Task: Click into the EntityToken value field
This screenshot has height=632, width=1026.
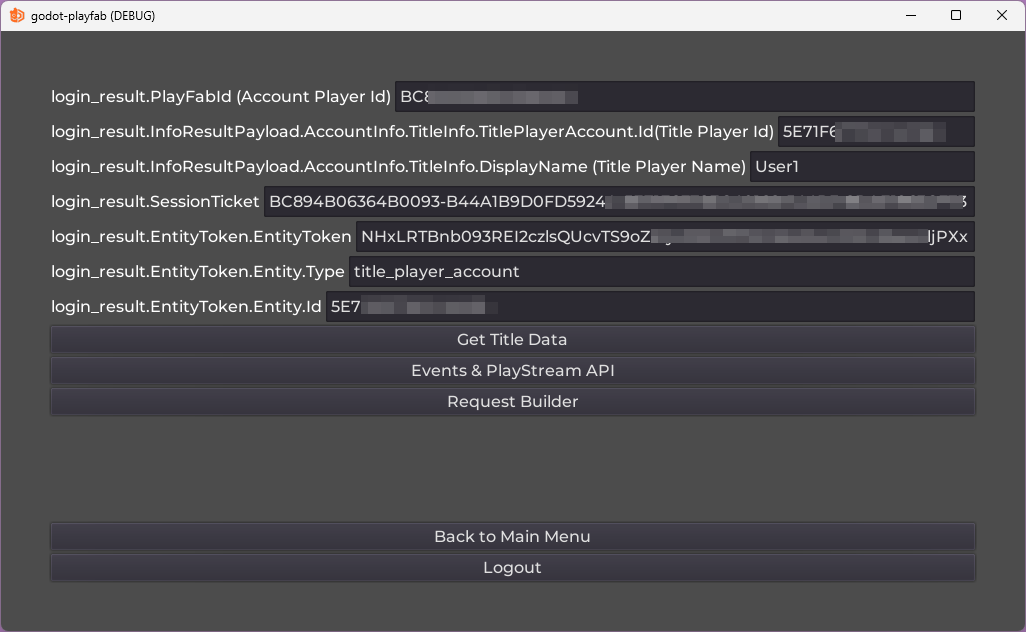Action: click(x=665, y=236)
